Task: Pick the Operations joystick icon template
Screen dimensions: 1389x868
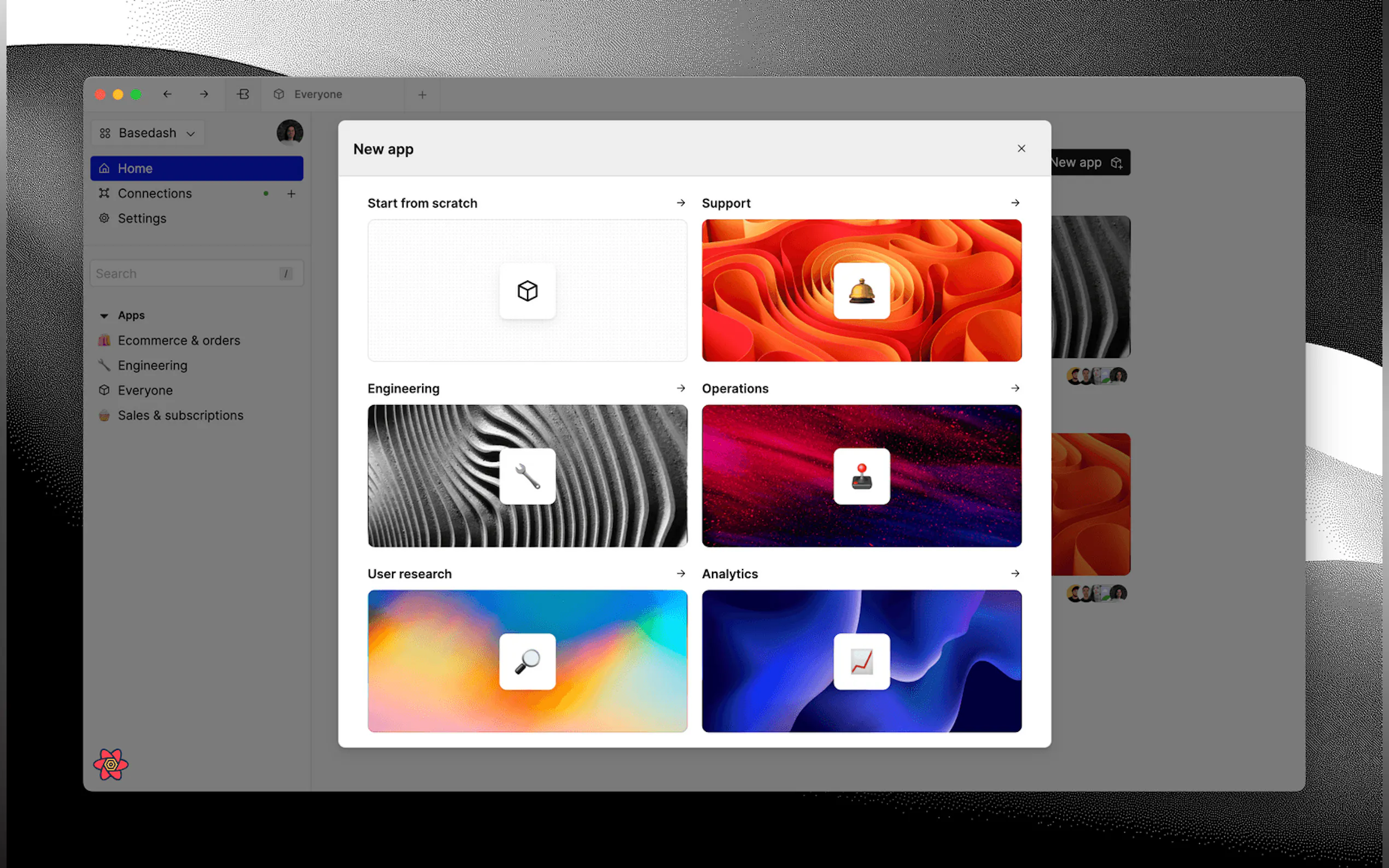Action: point(861,477)
